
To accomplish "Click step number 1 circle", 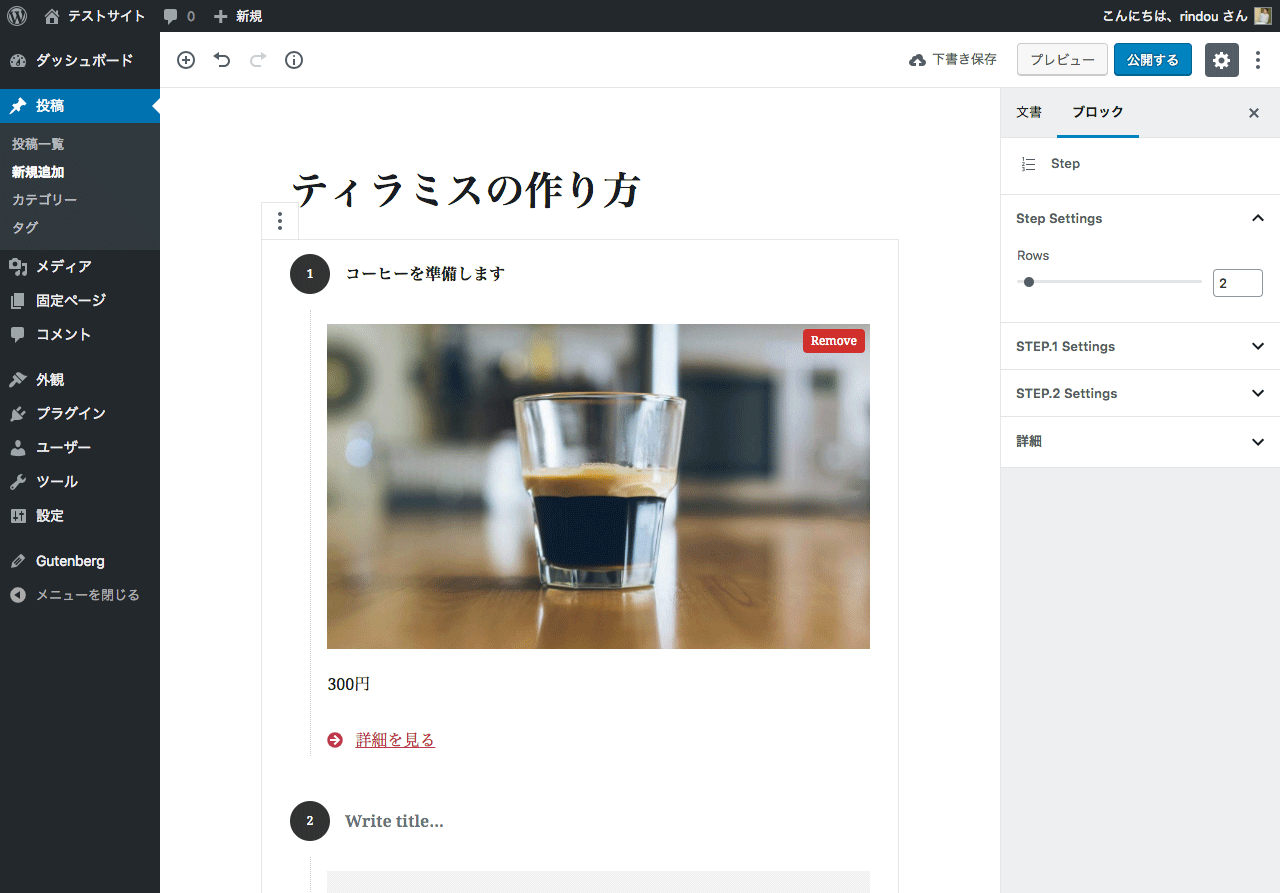I will coord(310,274).
